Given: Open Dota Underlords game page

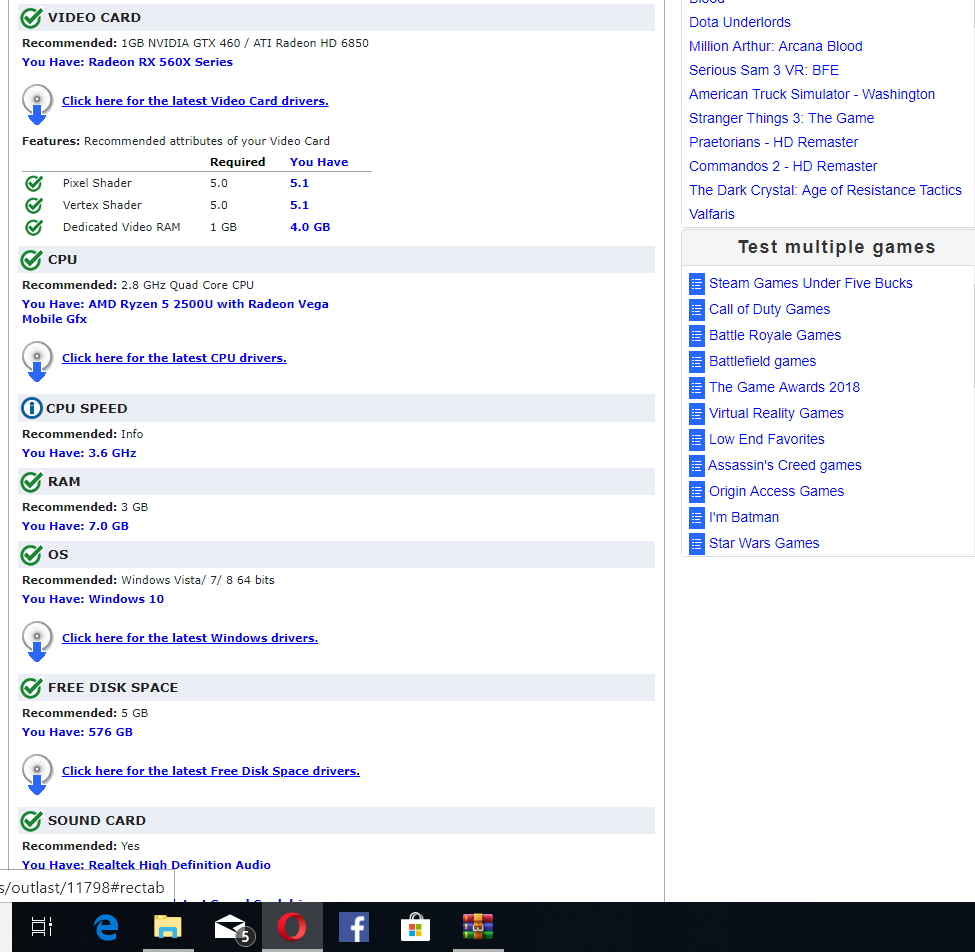Looking at the screenshot, I should click(x=739, y=22).
